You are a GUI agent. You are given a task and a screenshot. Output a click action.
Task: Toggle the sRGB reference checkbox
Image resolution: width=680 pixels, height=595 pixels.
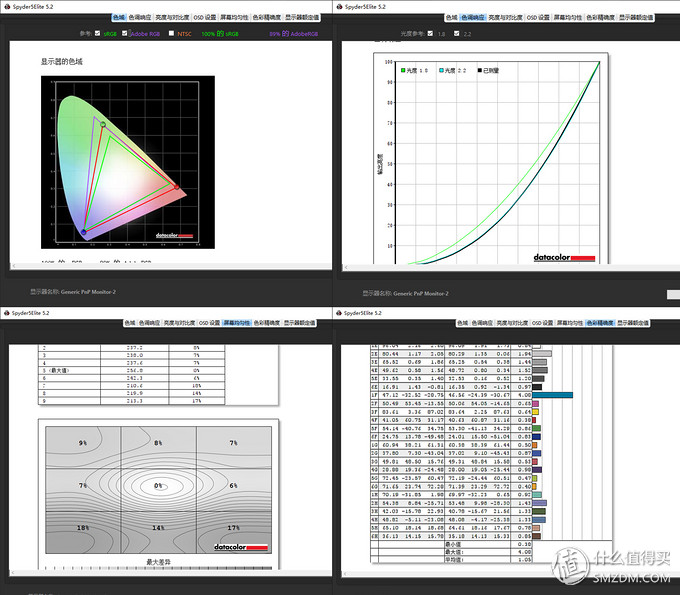click(98, 33)
